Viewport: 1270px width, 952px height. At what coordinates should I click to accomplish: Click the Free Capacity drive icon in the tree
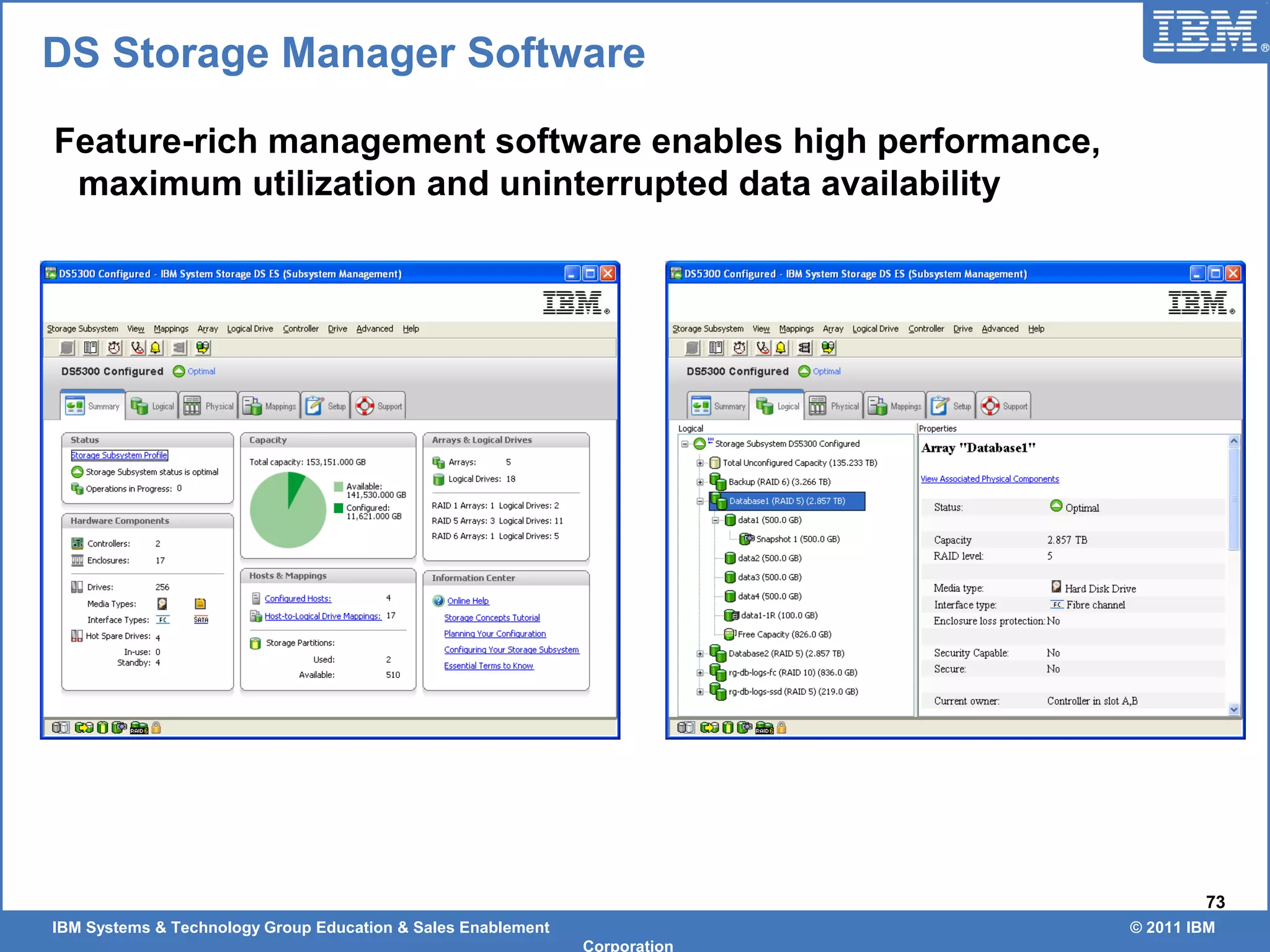(730, 634)
